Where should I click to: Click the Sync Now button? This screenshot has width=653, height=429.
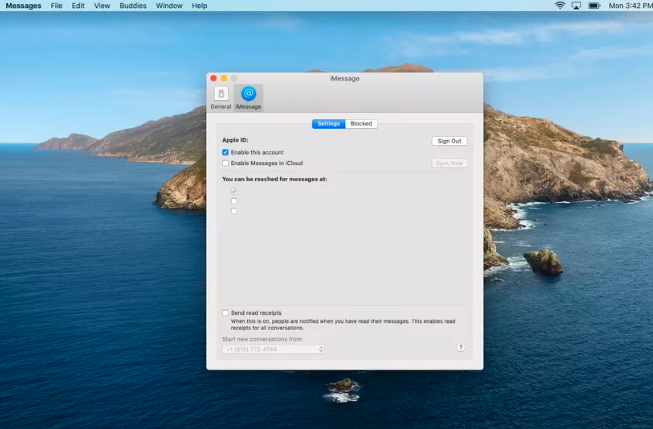(x=449, y=163)
